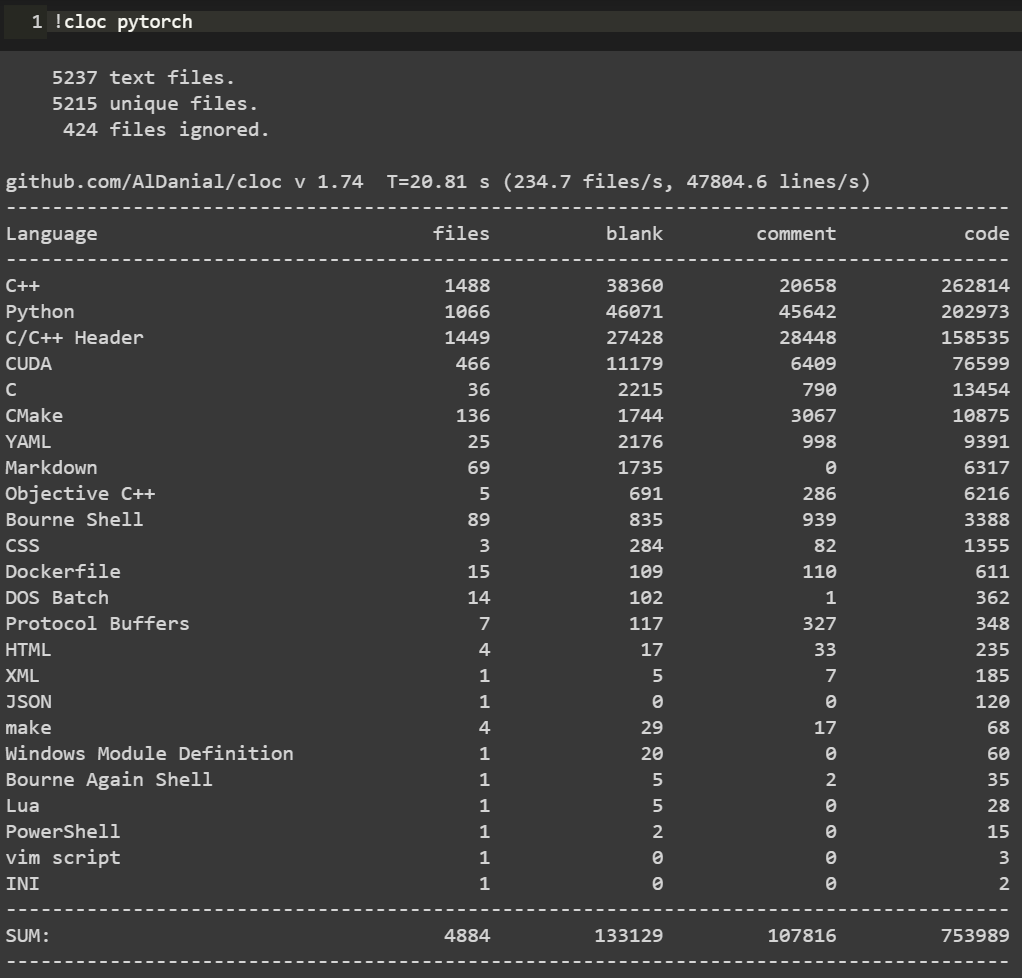Viewport: 1022px width, 978px height.
Task: Click the 'Protocol Buffers' row label
Action: pyautogui.click(x=98, y=624)
